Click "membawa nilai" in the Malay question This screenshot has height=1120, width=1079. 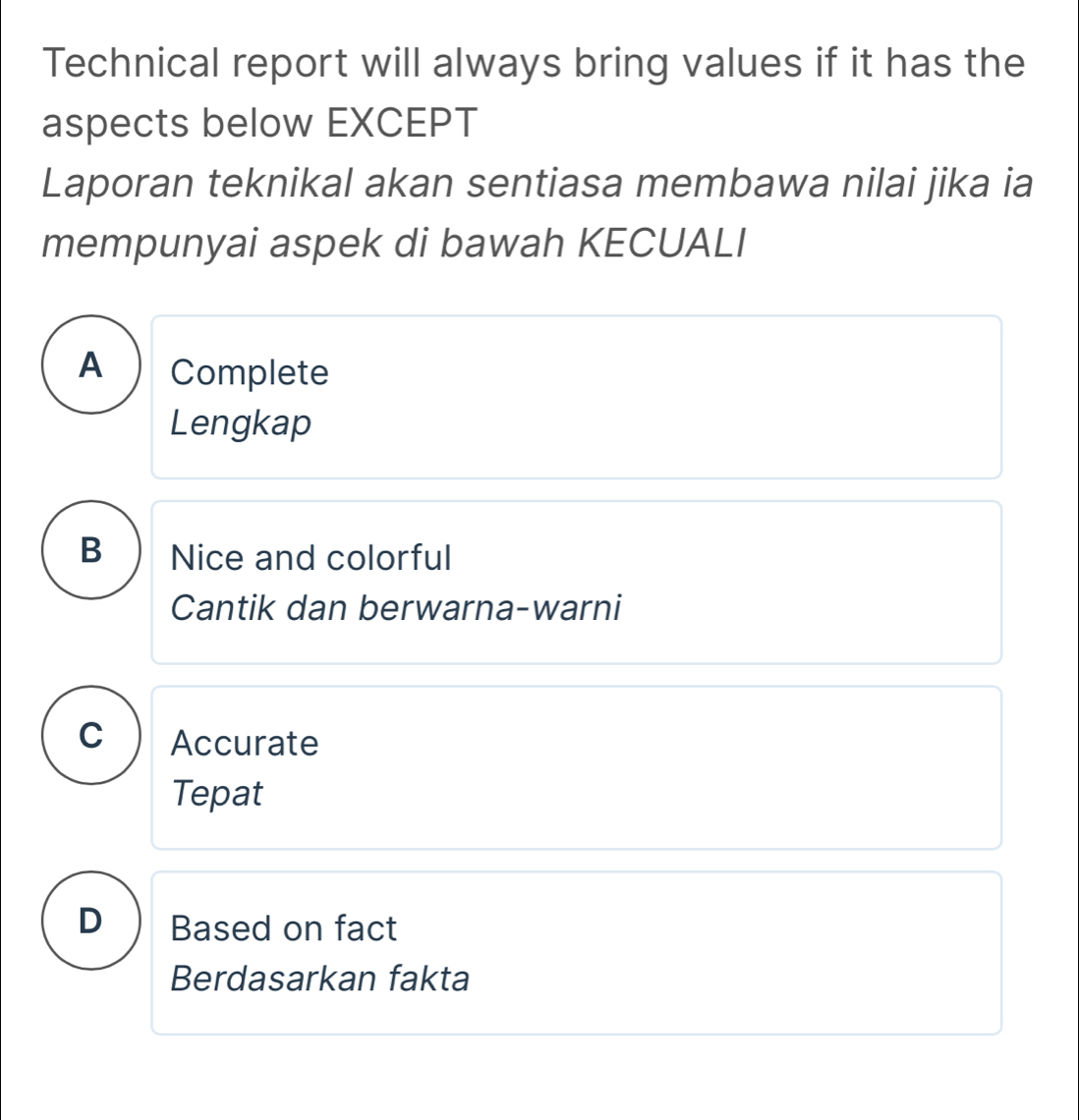tap(722, 184)
